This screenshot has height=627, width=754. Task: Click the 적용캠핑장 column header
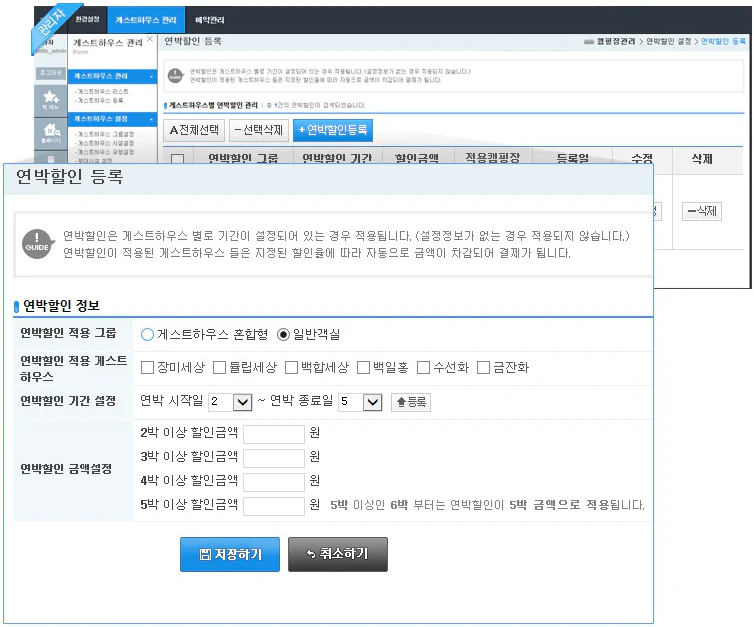[493, 158]
